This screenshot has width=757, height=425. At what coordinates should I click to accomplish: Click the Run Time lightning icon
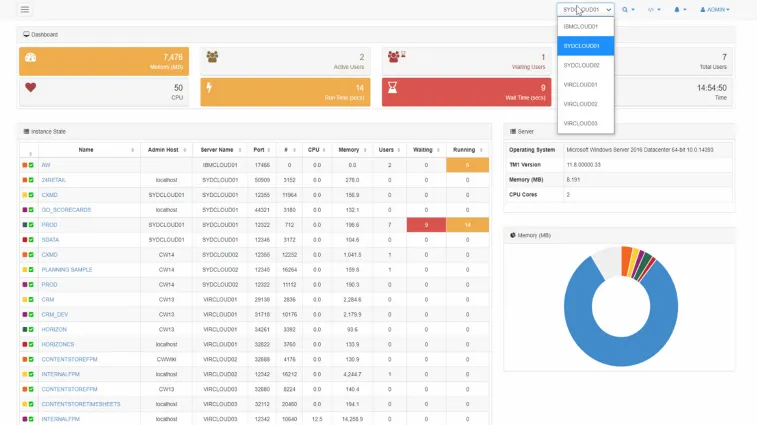[x=209, y=87]
